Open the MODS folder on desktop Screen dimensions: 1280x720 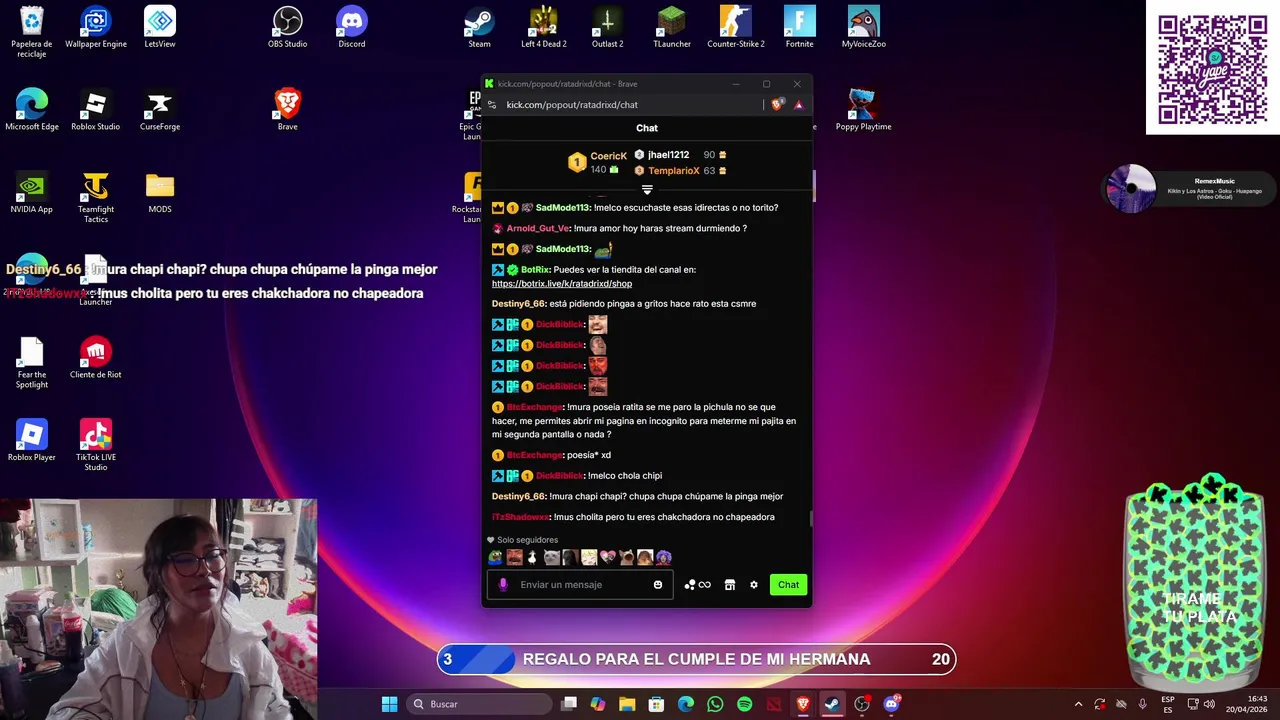tap(160, 193)
